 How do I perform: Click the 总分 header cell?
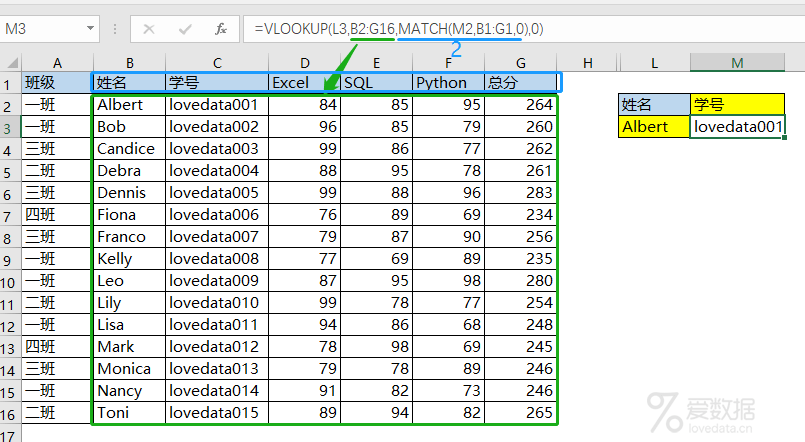[521, 83]
